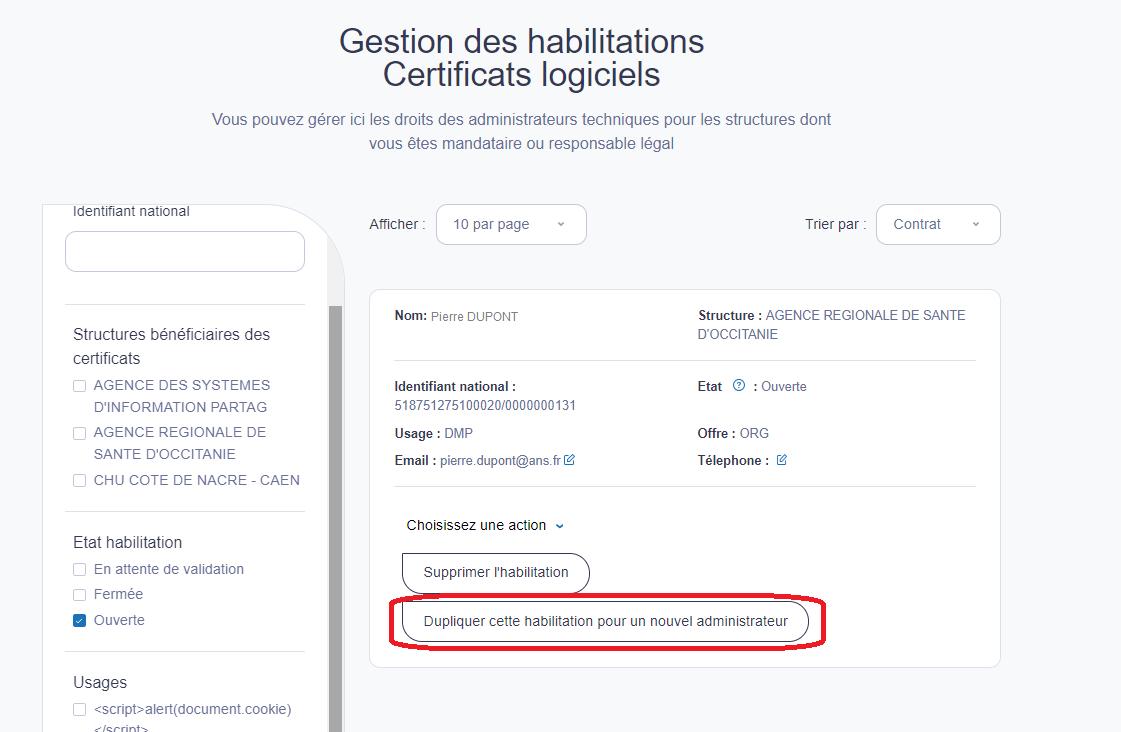Check the Fermée status filter
1121x732 pixels.
79,595
